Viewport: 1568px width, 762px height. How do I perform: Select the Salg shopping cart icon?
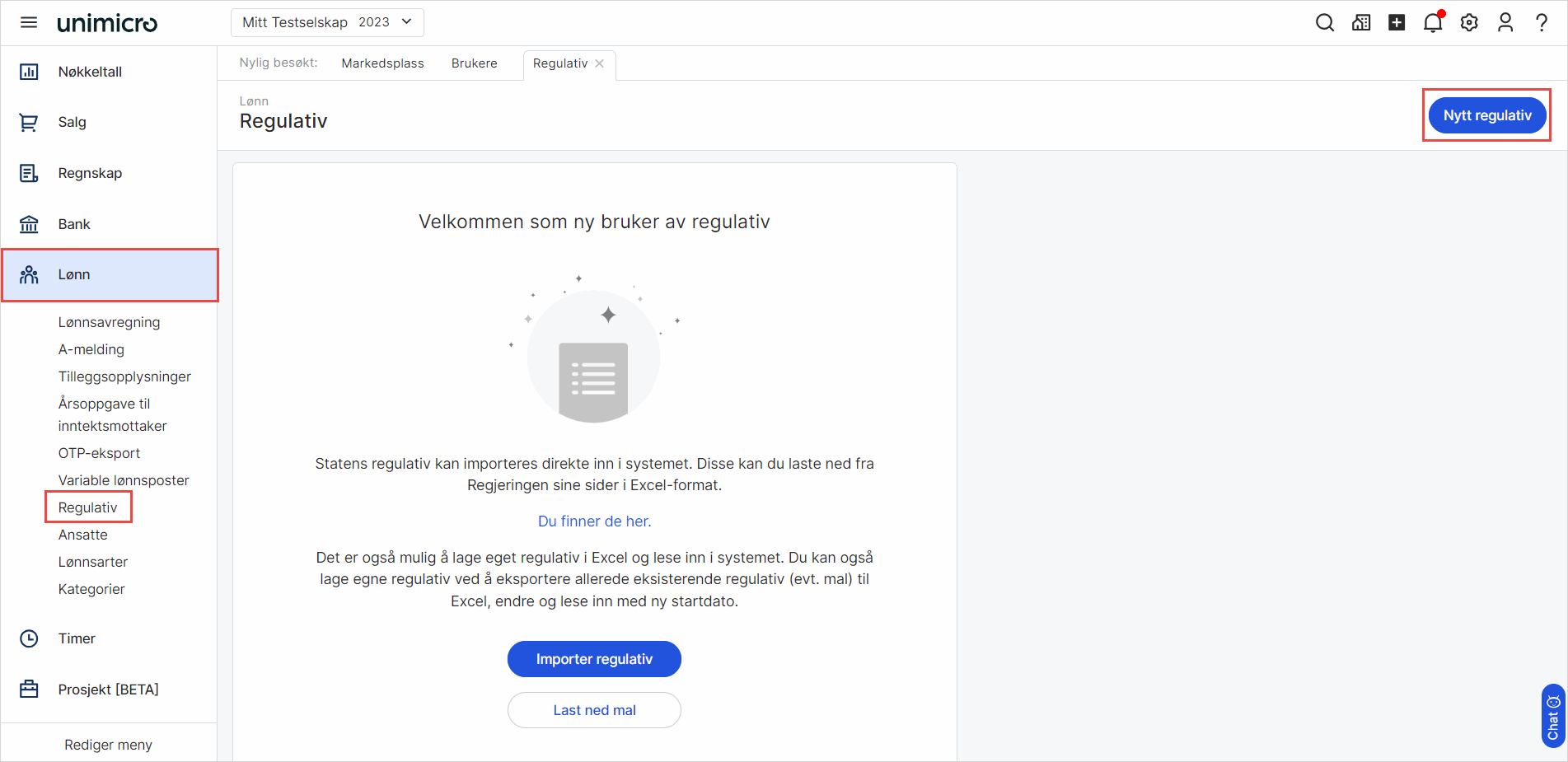point(29,122)
